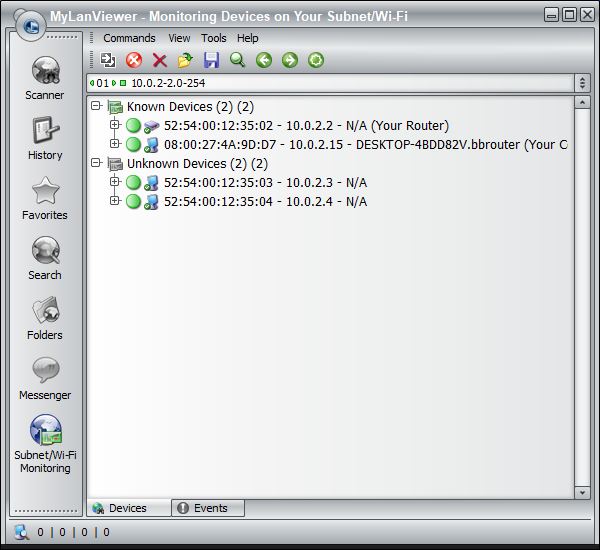Open the View menu
The image size is (600, 550).
179,38
